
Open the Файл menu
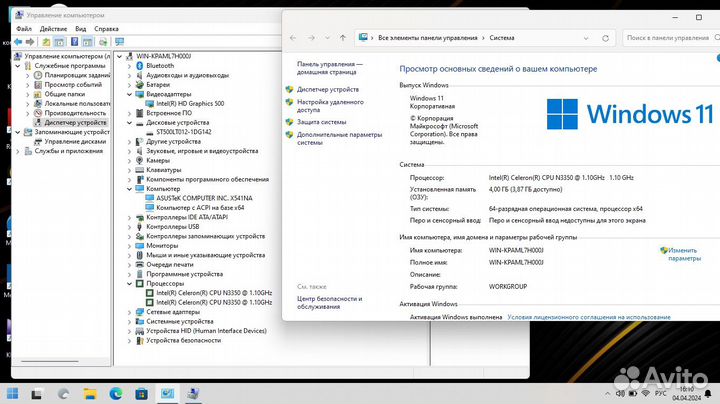(24, 28)
